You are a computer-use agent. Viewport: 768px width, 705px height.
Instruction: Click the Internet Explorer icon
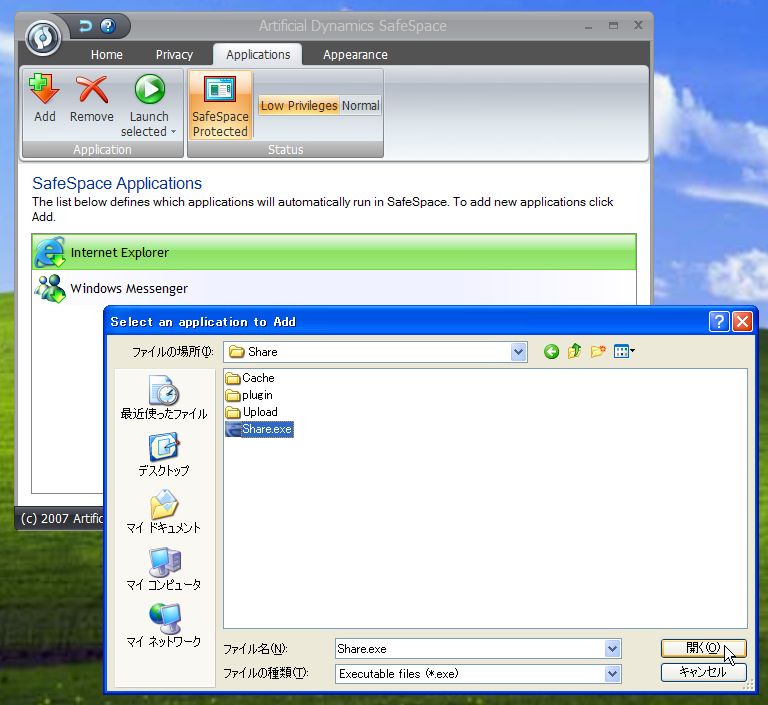click(x=50, y=252)
